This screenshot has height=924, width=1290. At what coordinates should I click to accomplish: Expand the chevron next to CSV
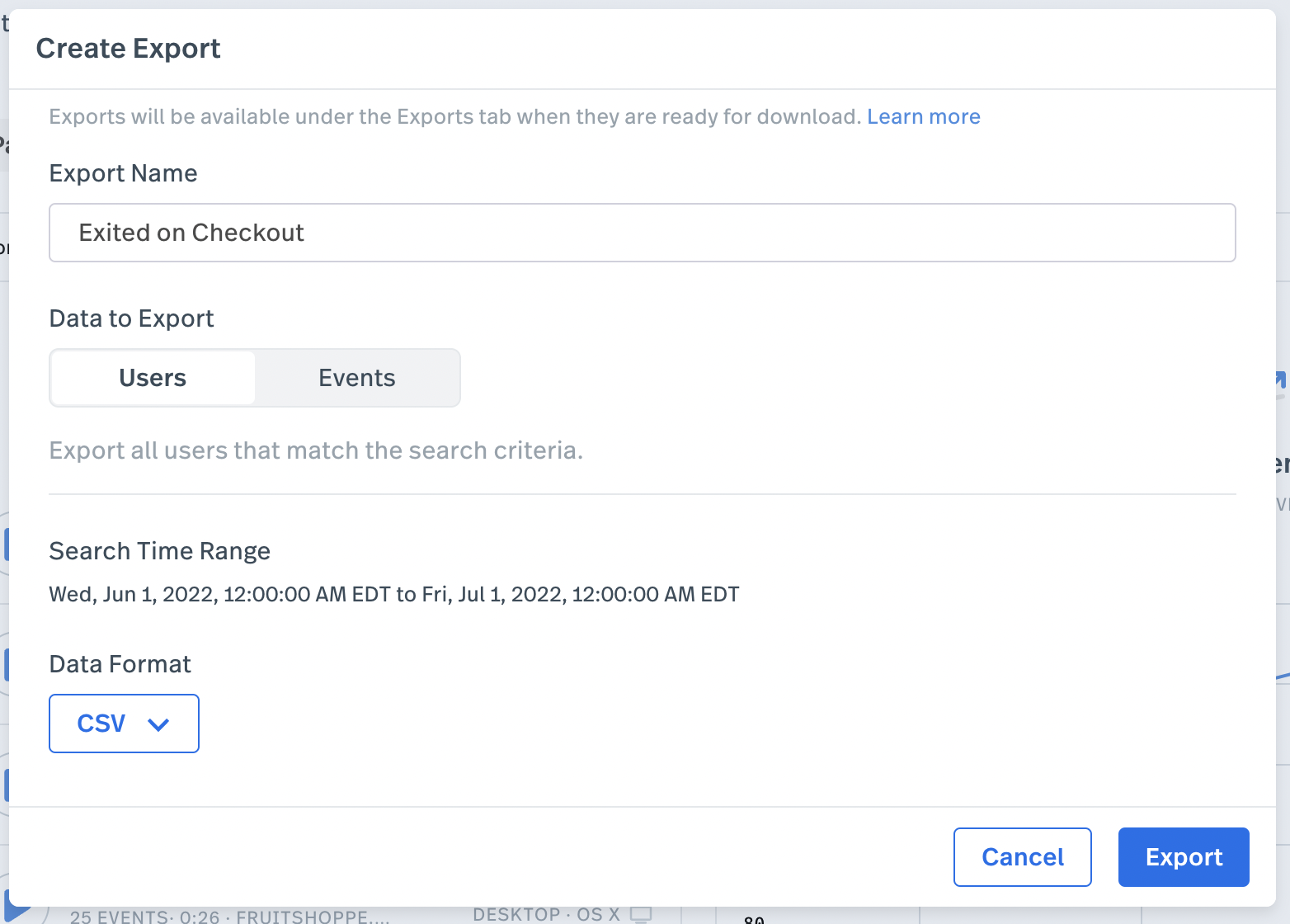coord(158,726)
